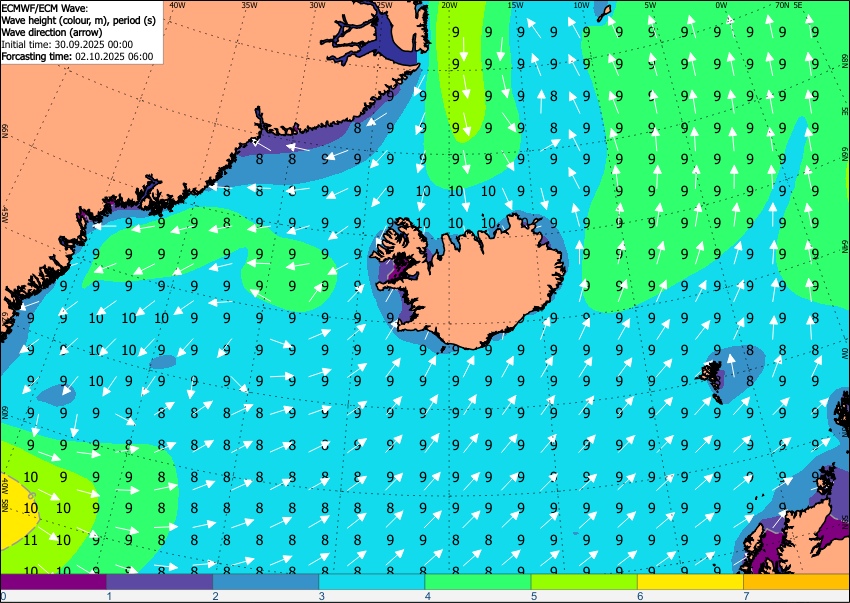Click the 70N latitude label
850x603 pixels.
(x=782, y=5)
